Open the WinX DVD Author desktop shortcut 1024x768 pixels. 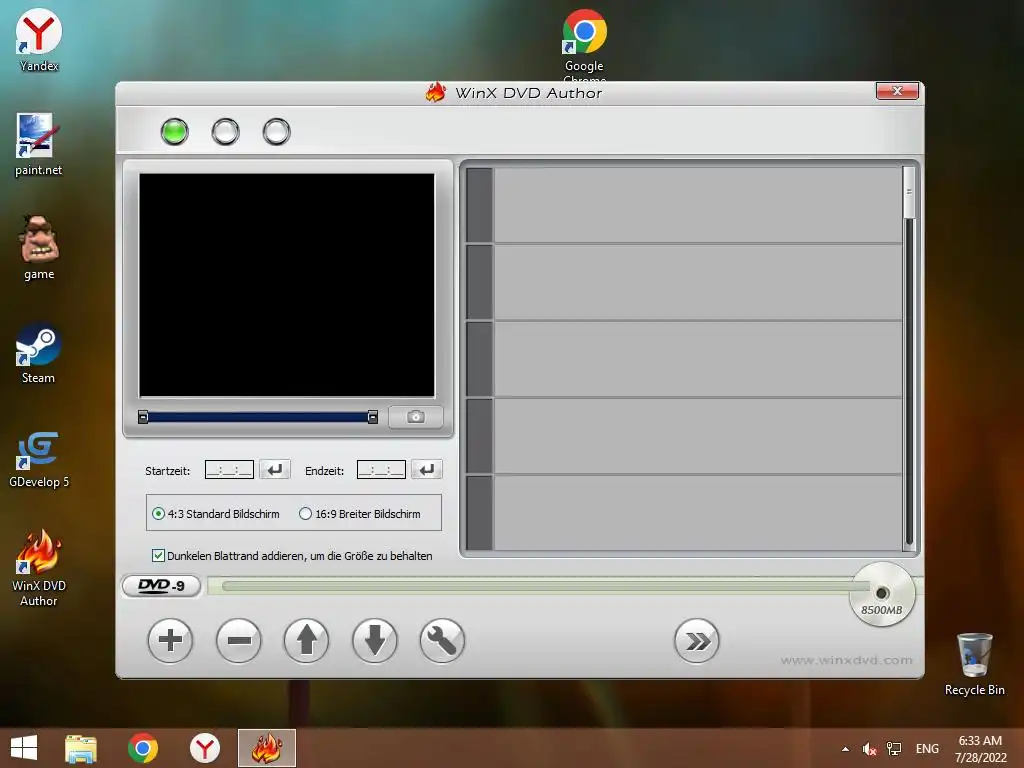39,568
